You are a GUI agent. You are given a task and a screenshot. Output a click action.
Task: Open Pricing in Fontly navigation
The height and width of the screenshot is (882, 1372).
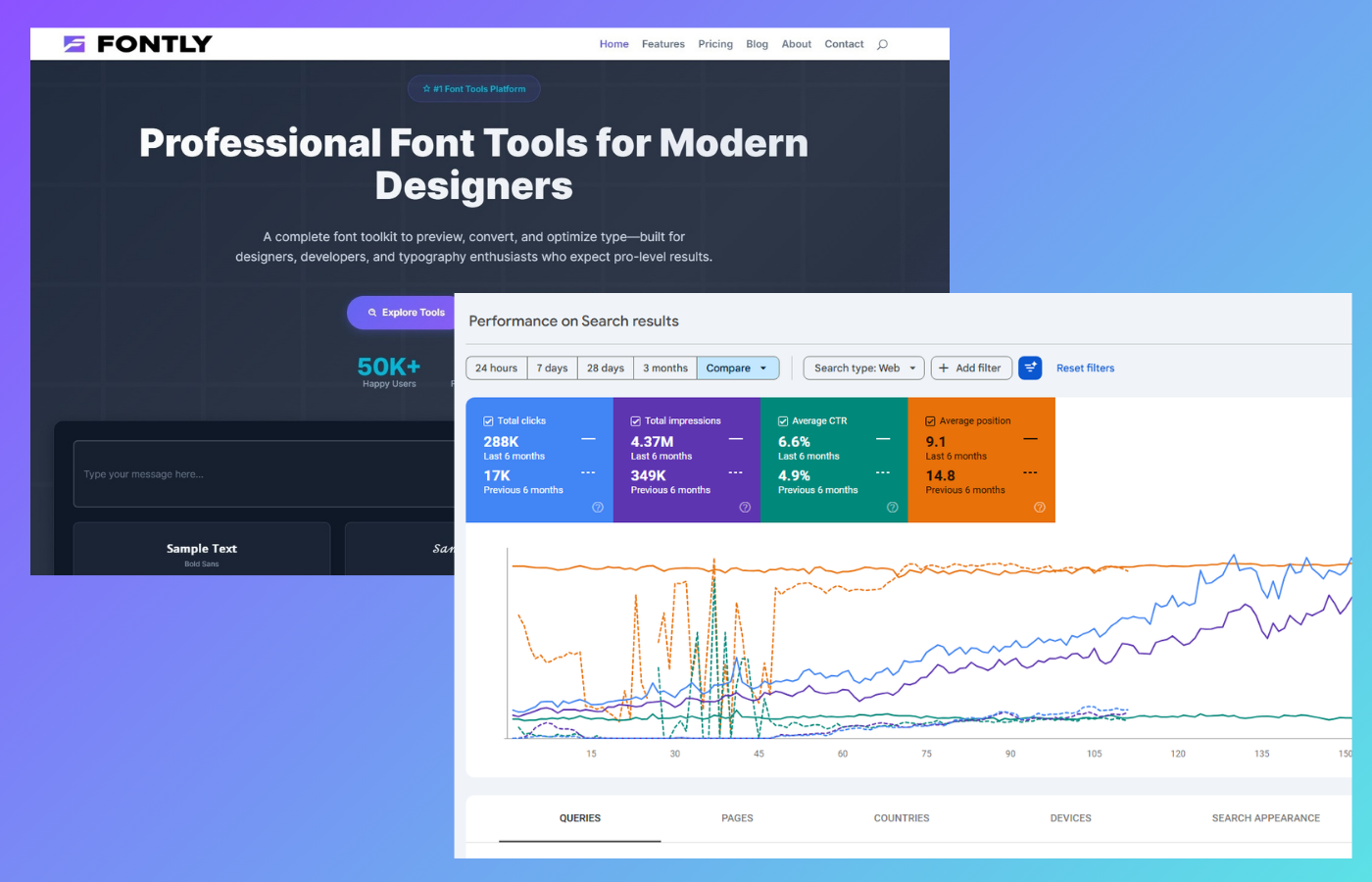(715, 44)
